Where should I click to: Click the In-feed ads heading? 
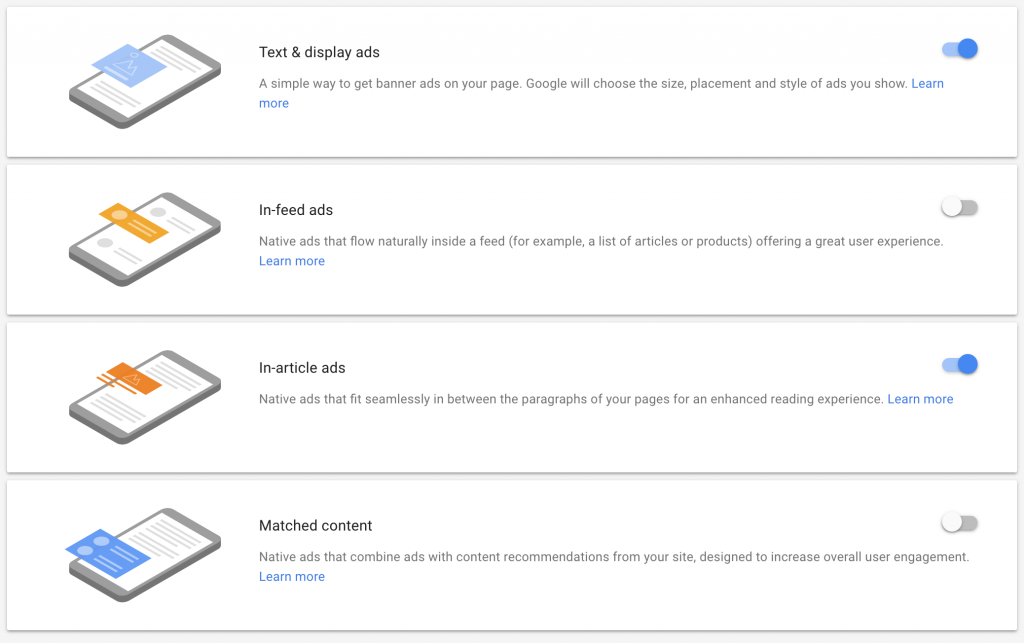pyautogui.click(x=296, y=210)
